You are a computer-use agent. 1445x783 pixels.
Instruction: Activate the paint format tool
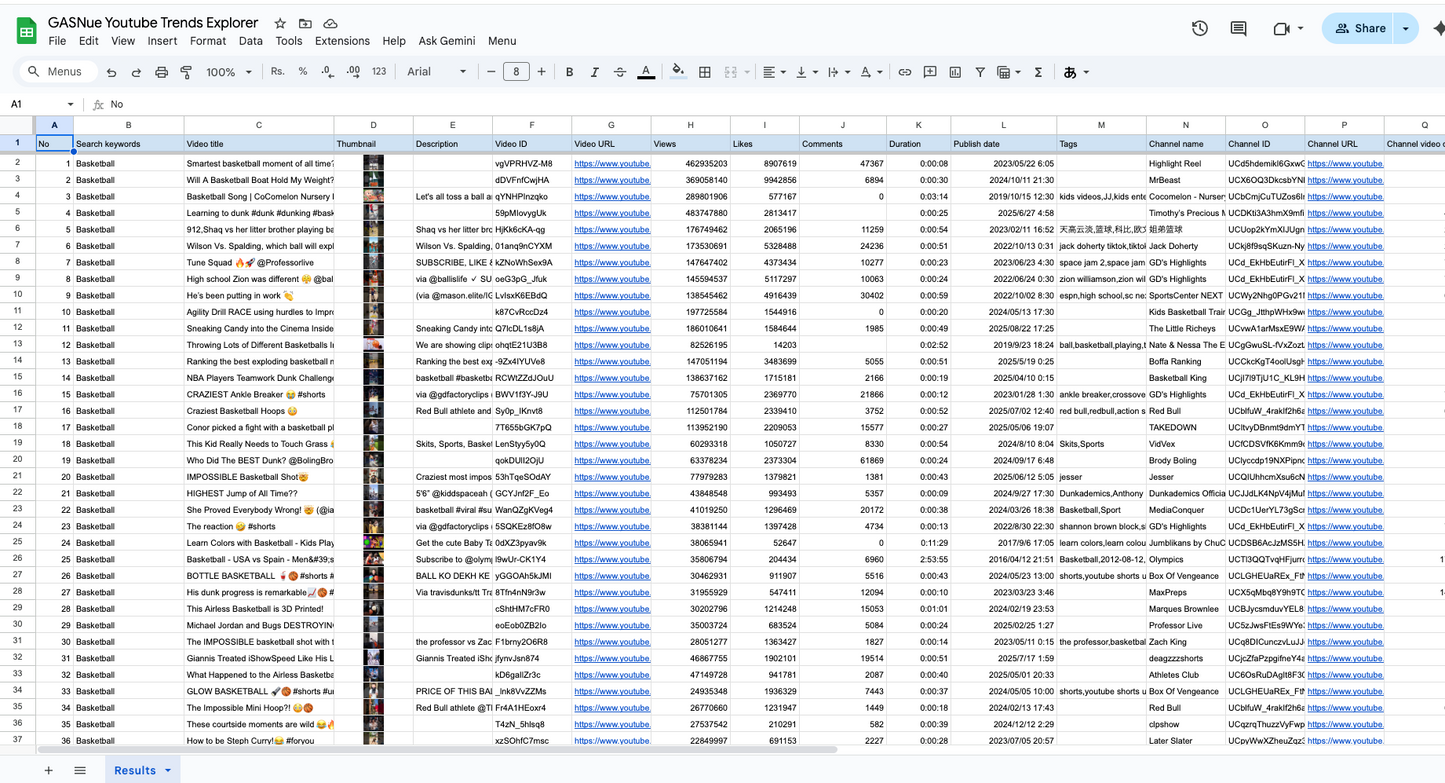point(186,72)
